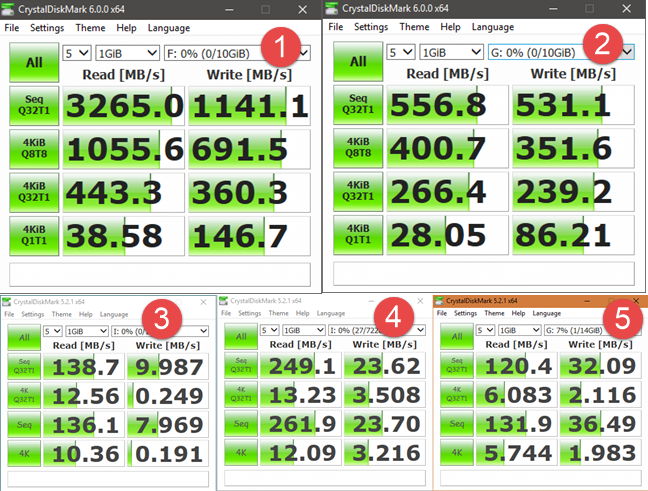Close the F: drive CrystalDiskMark 6.0.0 window
Image resolution: width=648 pixels, height=491 pixels.
point(303,9)
